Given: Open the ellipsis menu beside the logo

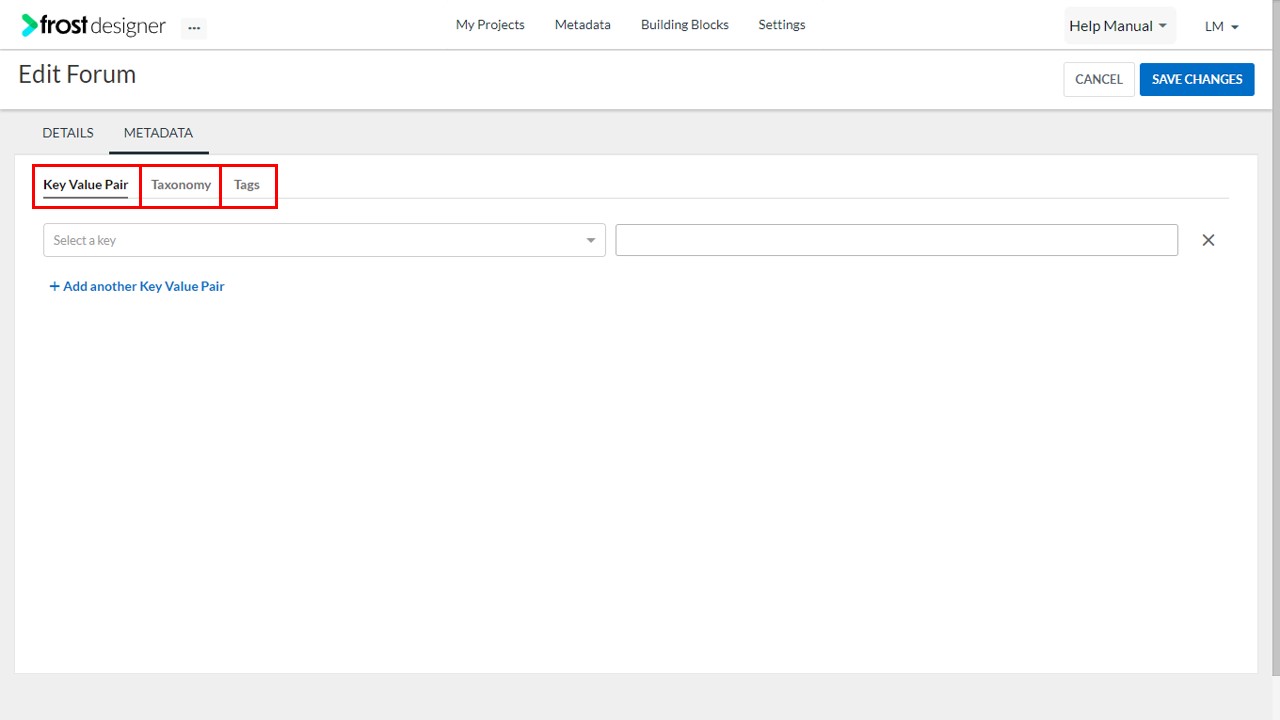Looking at the screenshot, I should pos(194,28).
